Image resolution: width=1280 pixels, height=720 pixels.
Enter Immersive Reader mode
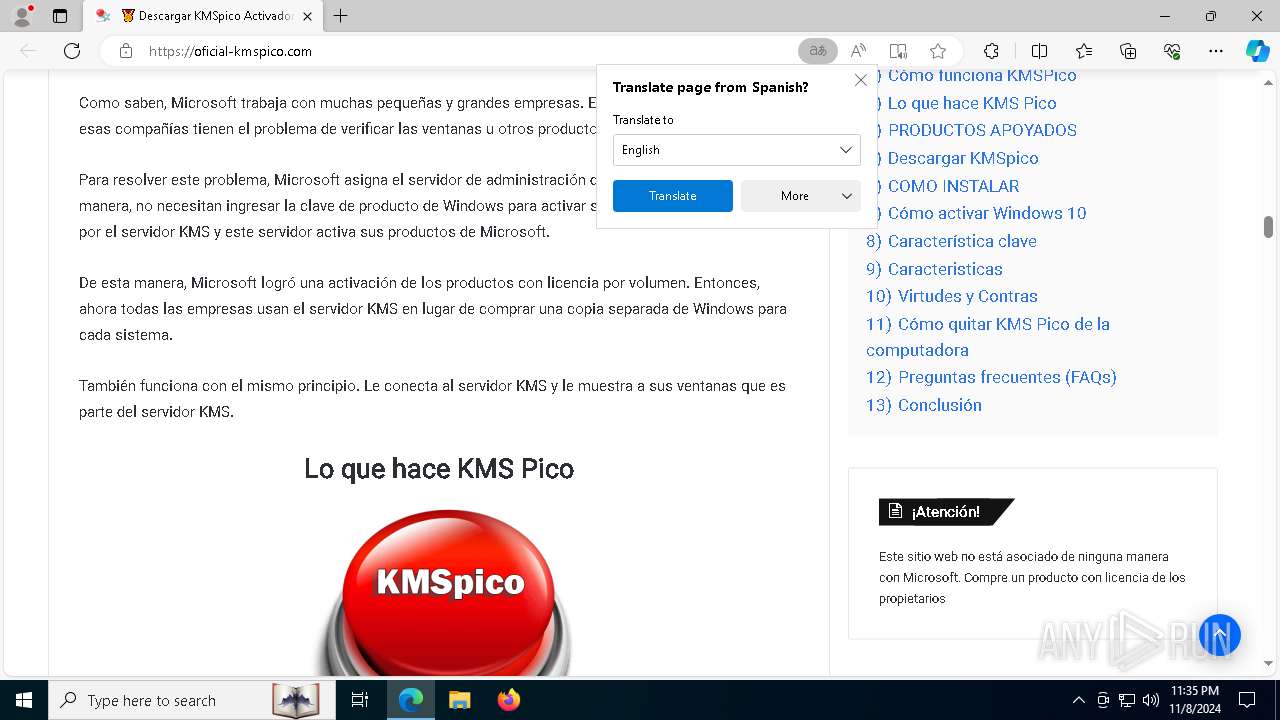coord(898,51)
